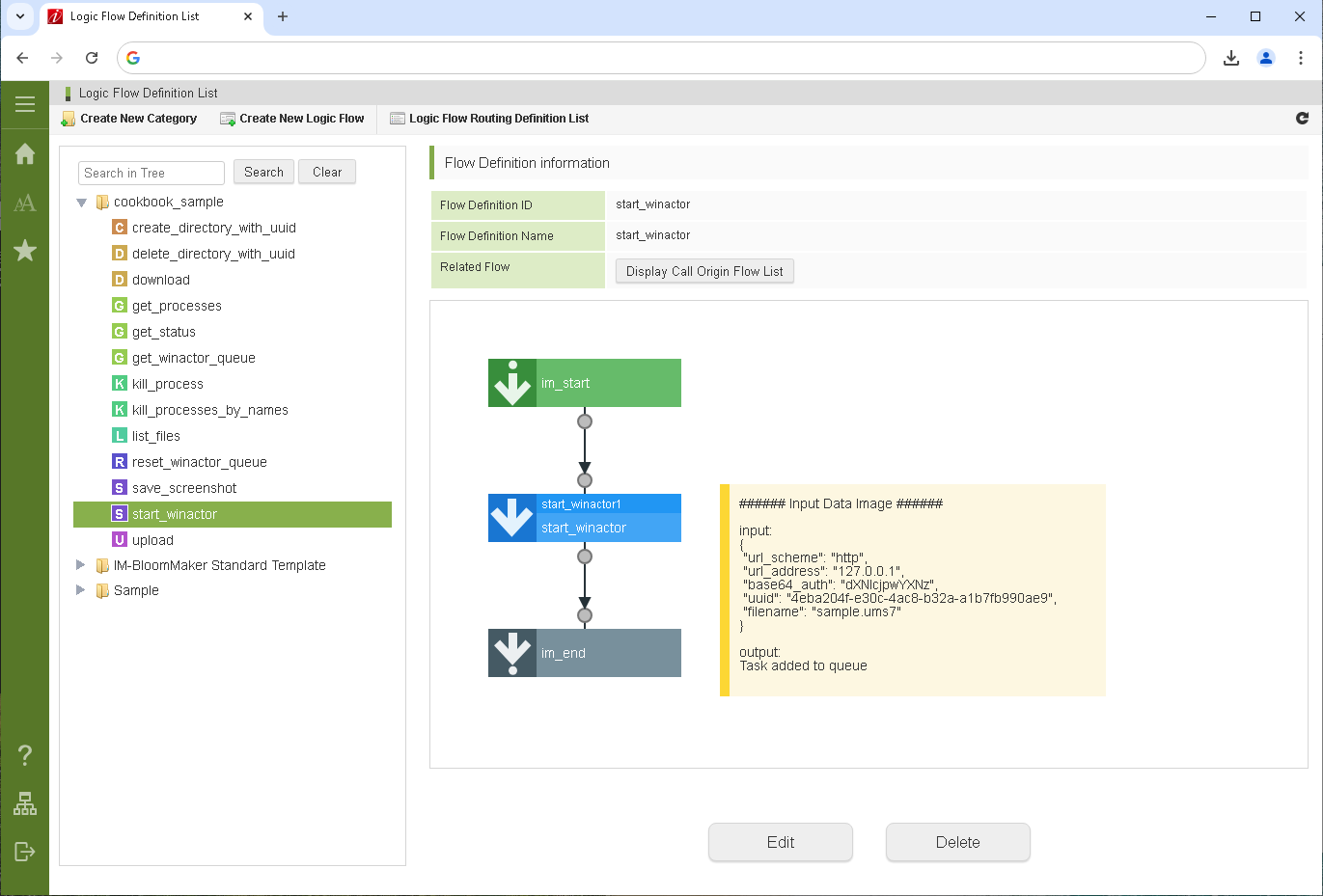Click the im_start node's arrow icon
The image size is (1323, 896).
[x=512, y=383]
